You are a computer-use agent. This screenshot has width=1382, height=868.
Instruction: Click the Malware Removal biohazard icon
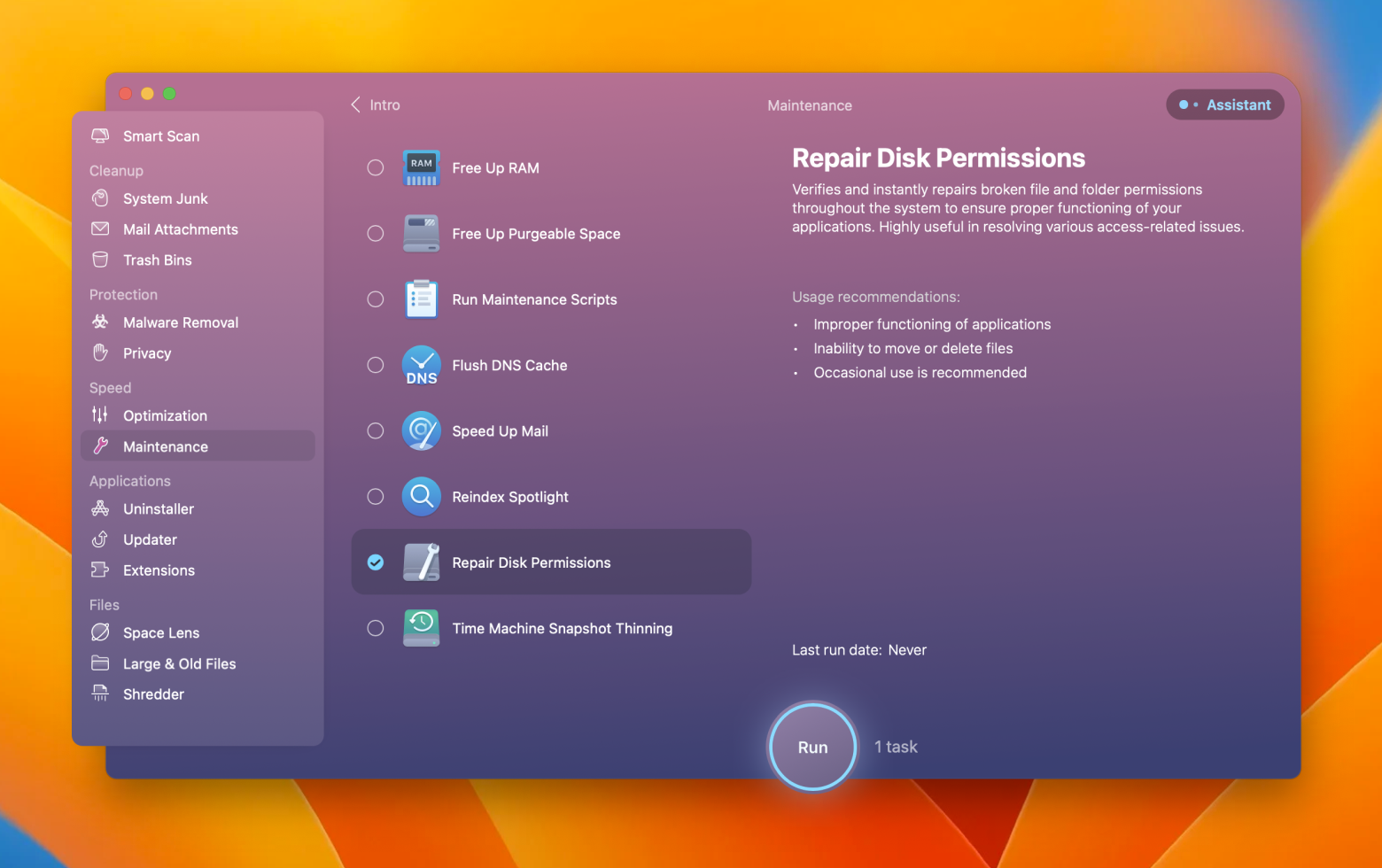click(101, 322)
